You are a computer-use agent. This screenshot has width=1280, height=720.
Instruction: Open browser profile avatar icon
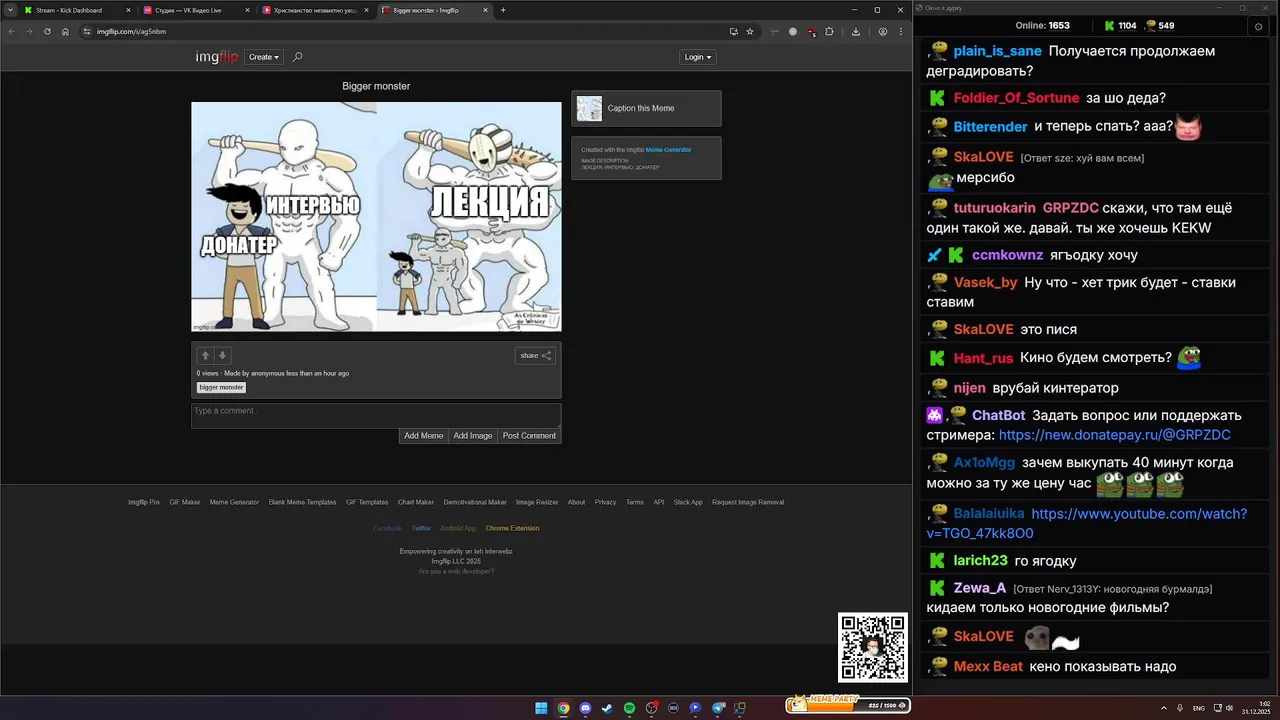(x=882, y=31)
